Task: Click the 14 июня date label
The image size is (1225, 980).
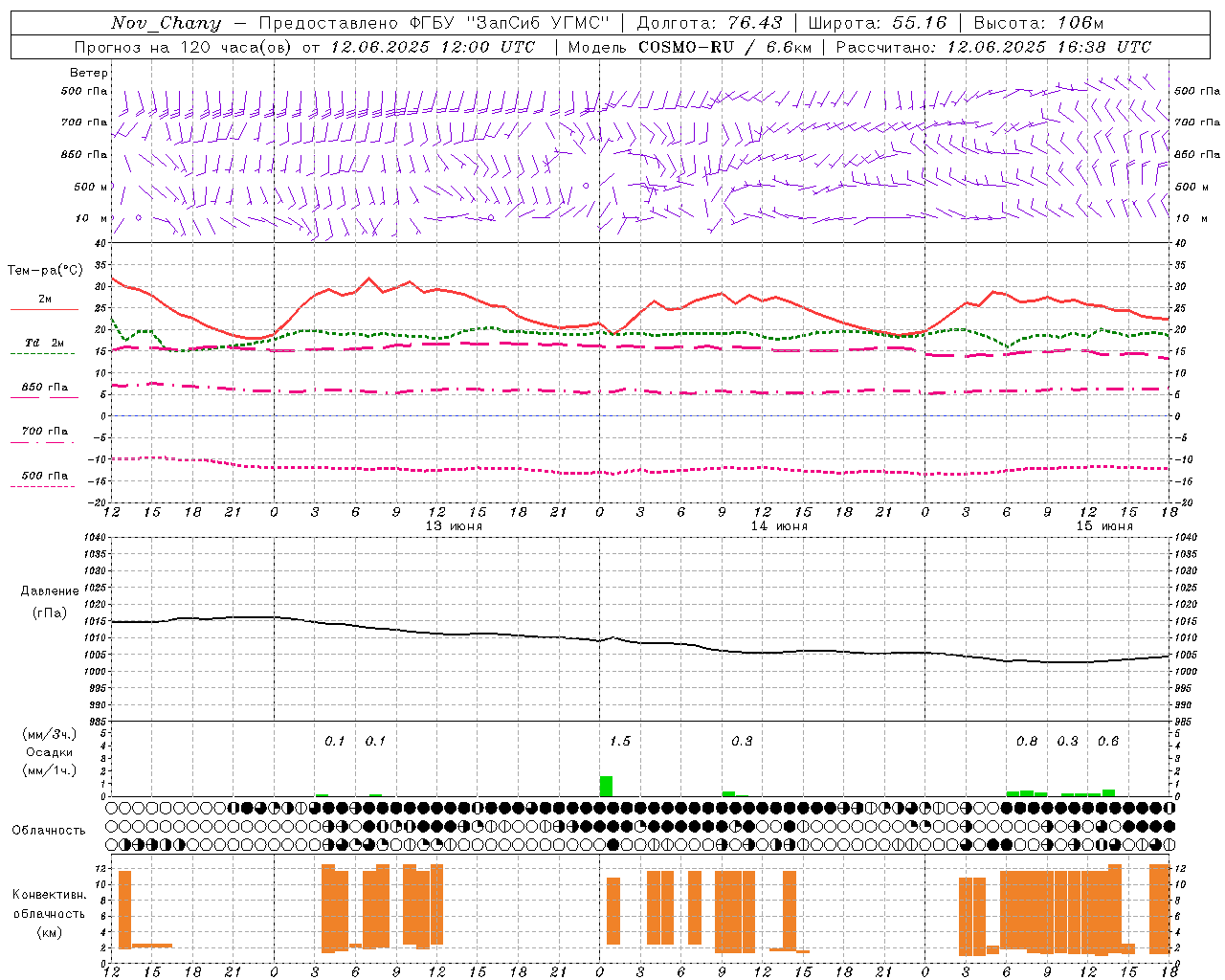Action: coord(779,526)
